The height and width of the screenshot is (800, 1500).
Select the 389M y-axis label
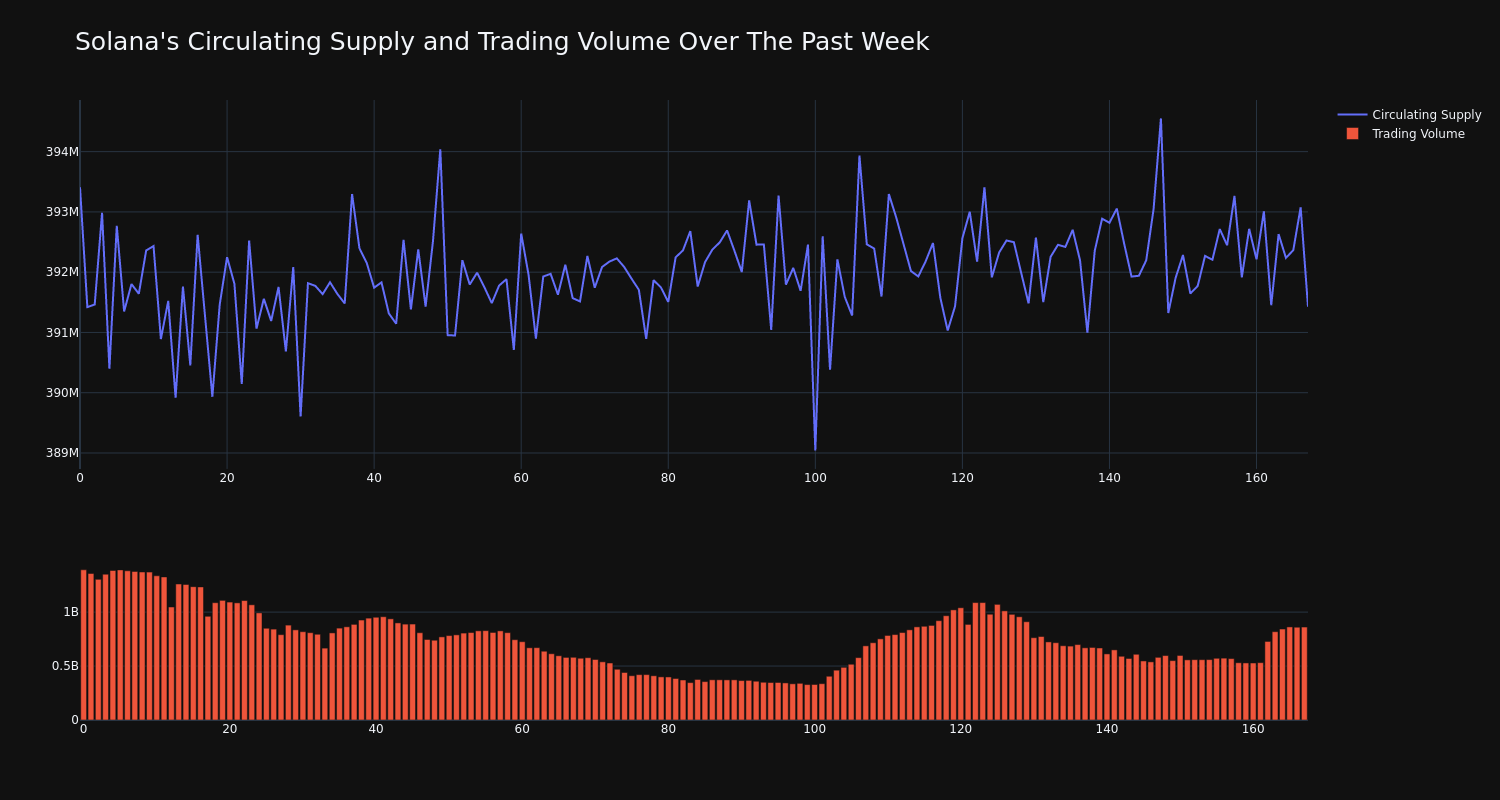point(62,453)
